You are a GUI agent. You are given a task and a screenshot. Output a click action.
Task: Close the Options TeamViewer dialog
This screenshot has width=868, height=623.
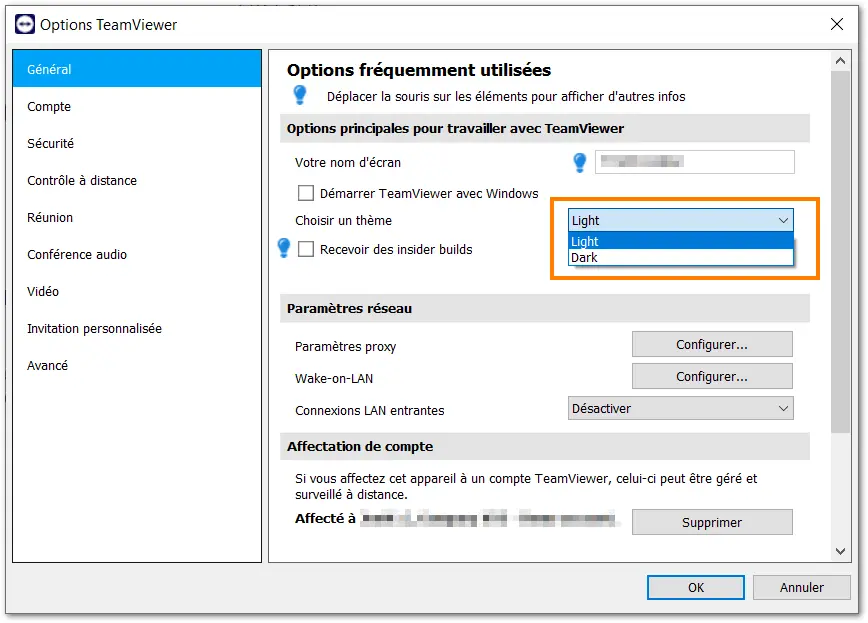[836, 24]
